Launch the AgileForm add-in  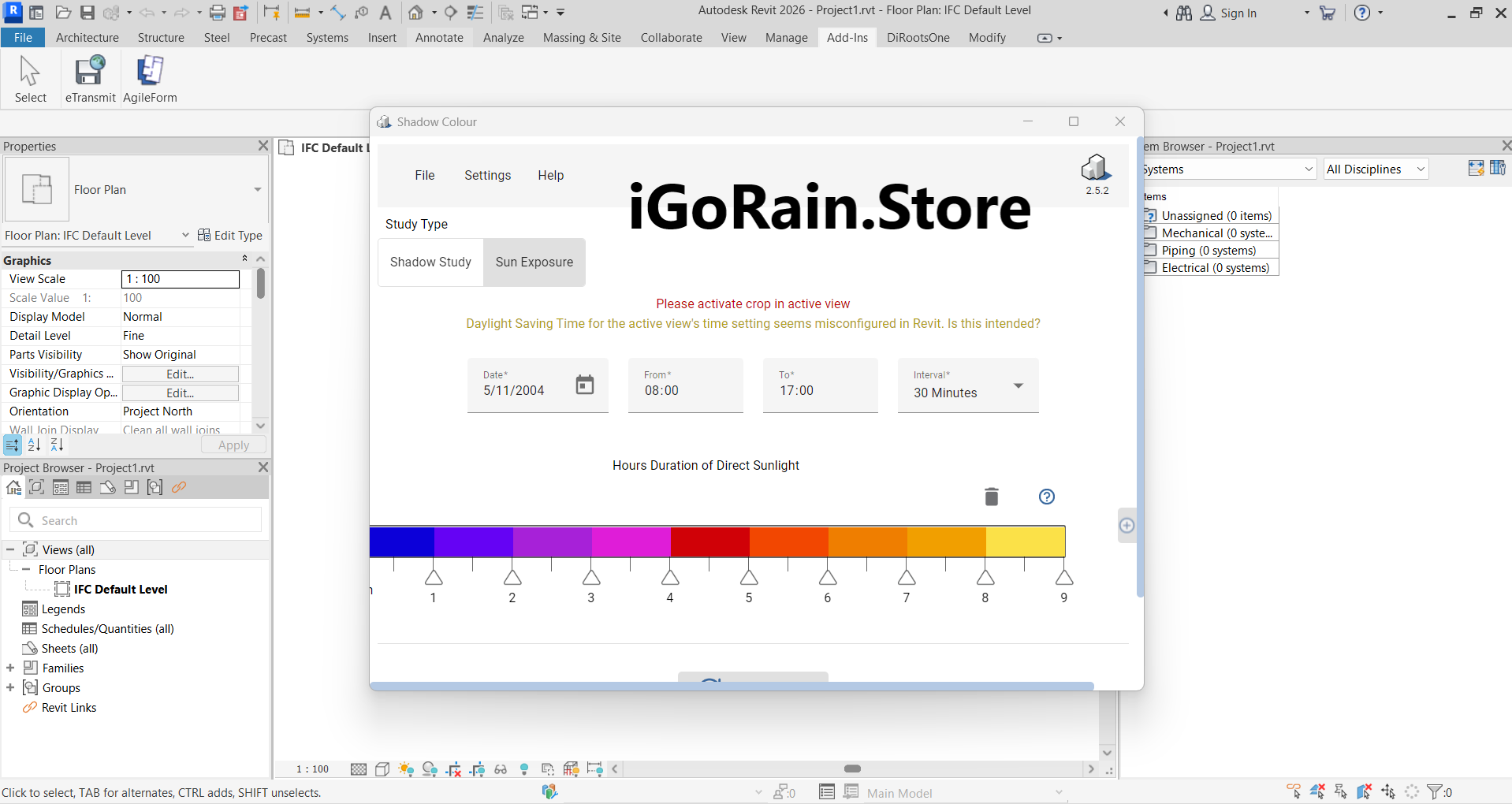point(150,72)
